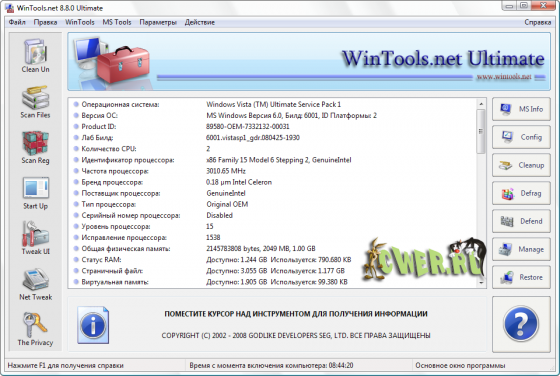Click the 89580-OEM-7332132-00031 product ID value
560x376 pixels.
[248, 126]
